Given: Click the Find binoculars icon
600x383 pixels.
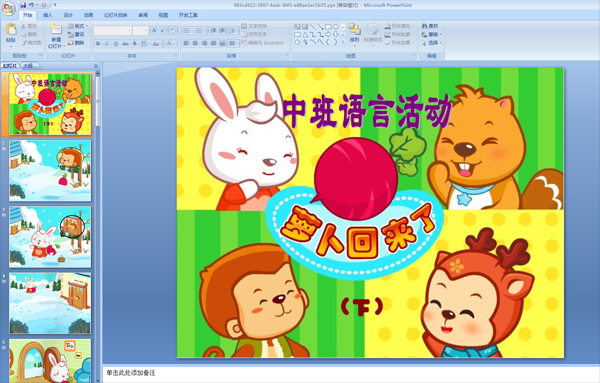Looking at the screenshot, I should 424,26.
